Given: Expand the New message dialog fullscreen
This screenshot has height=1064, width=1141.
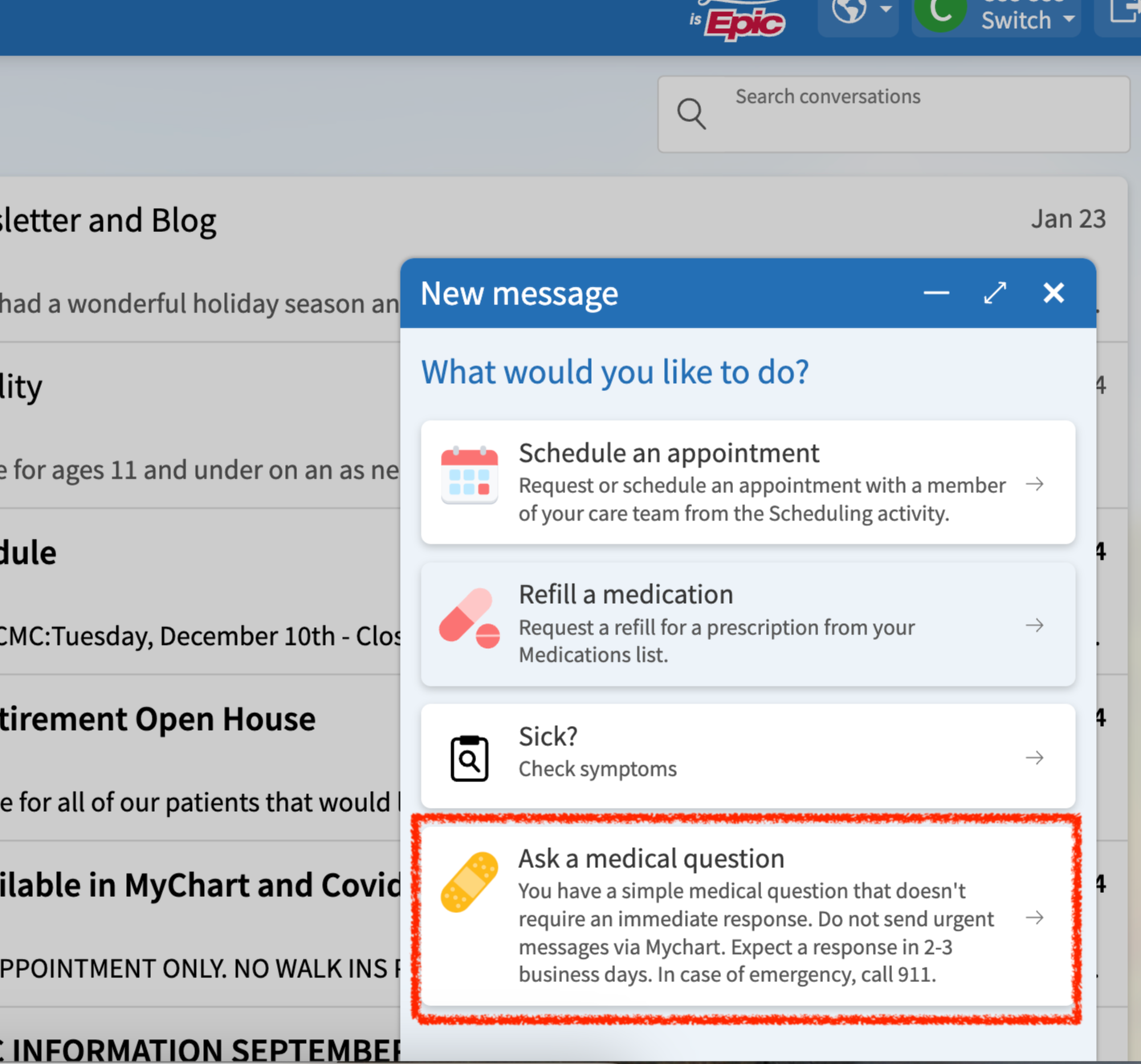Looking at the screenshot, I should coord(995,293).
